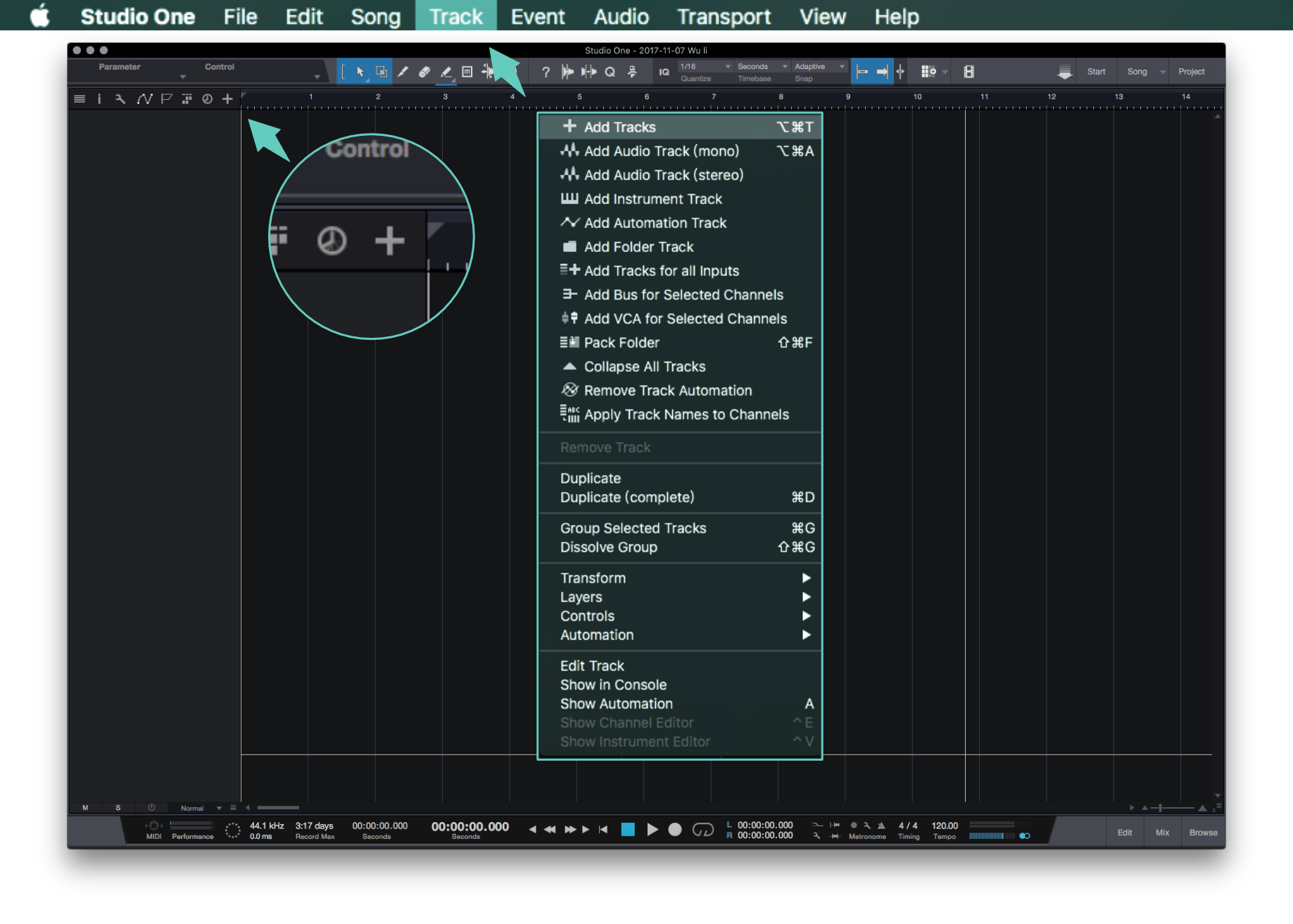Toggle the Loop button in transport

coord(703,830)
